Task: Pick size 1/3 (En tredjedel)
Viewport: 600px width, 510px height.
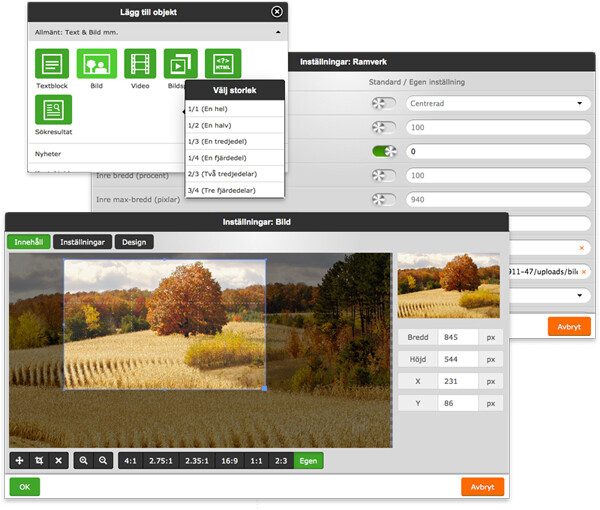Action: tap(235, 142)
